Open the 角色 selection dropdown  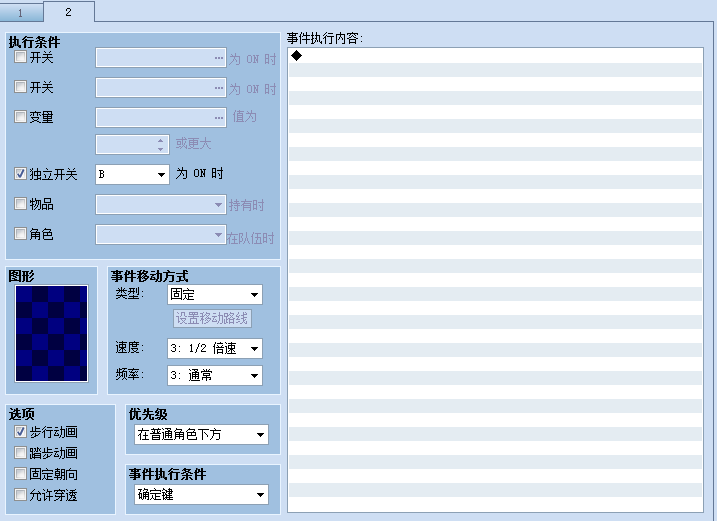pyautogui.click(x=161, y=234)
